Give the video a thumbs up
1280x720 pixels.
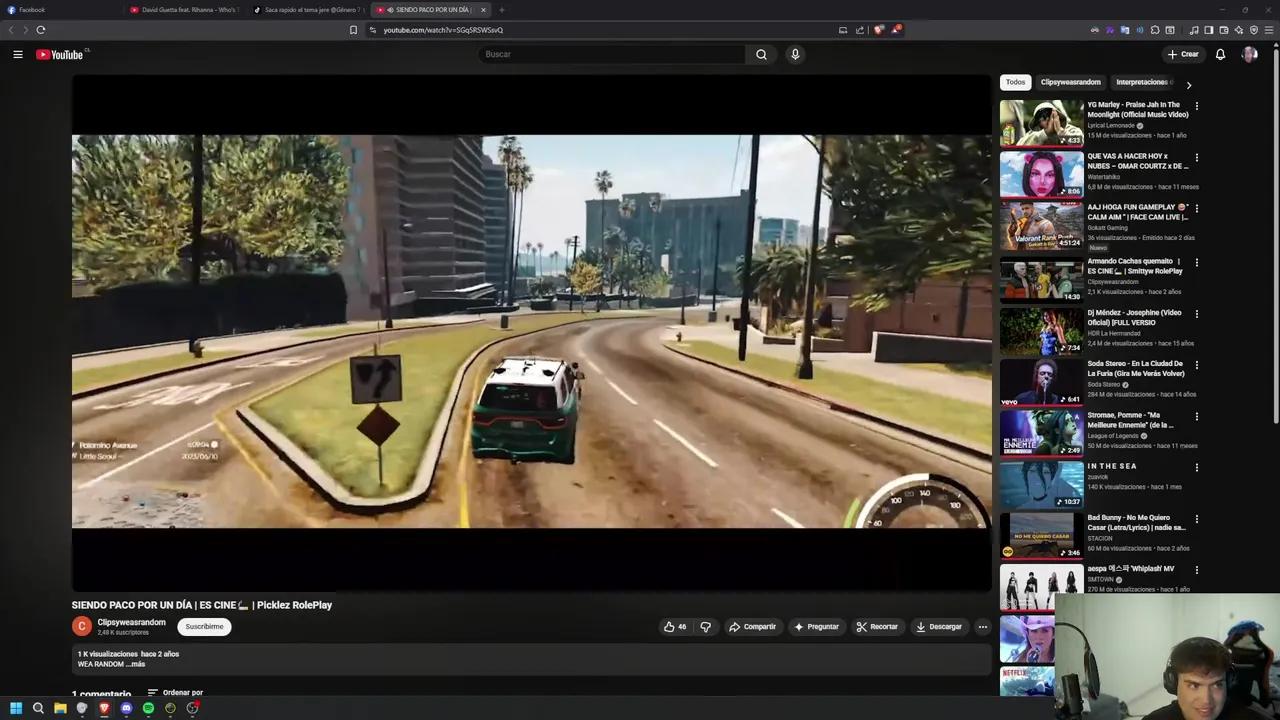click(x=672, y=626)
